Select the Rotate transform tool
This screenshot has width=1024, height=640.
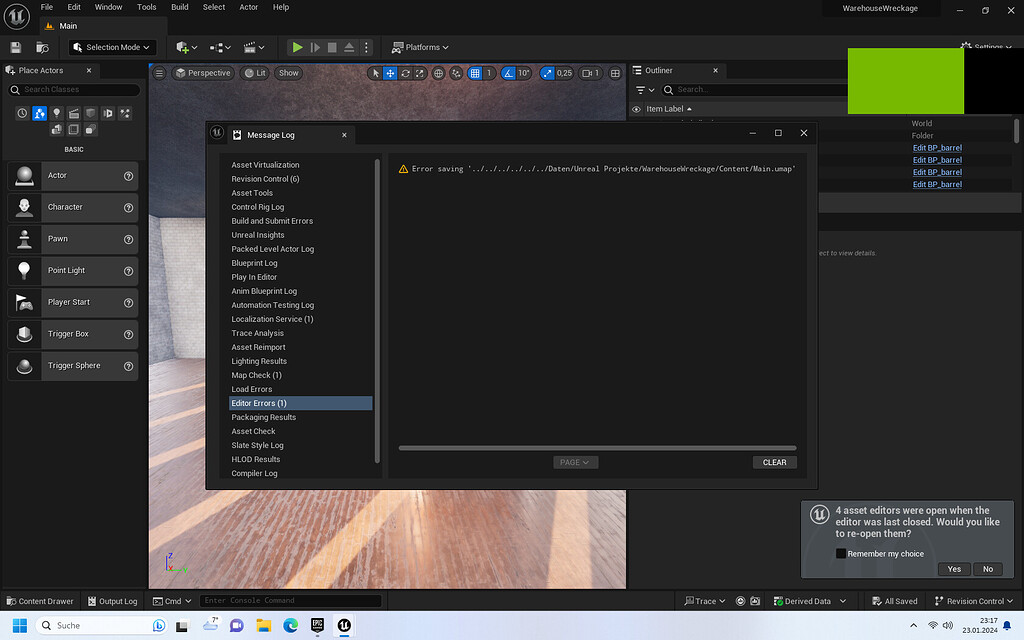405,72
